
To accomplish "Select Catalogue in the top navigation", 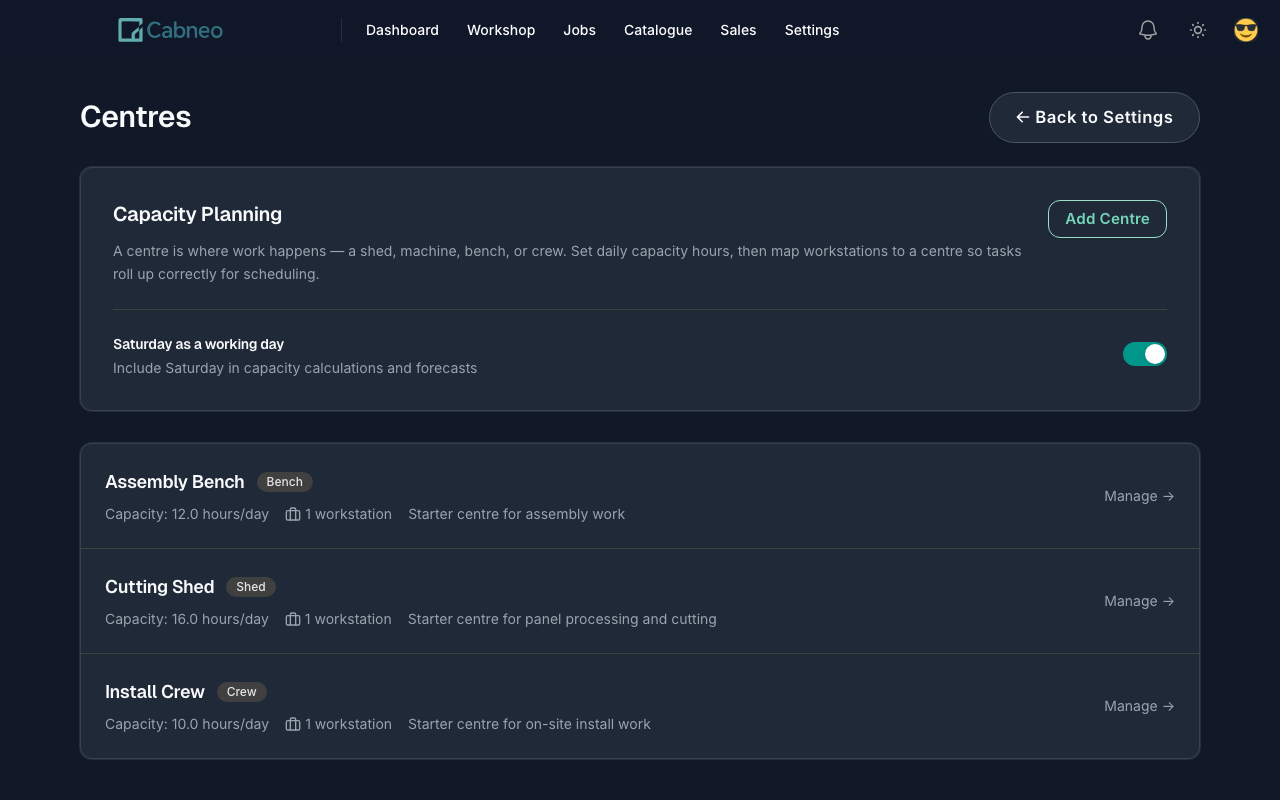I will pos(658,30).
